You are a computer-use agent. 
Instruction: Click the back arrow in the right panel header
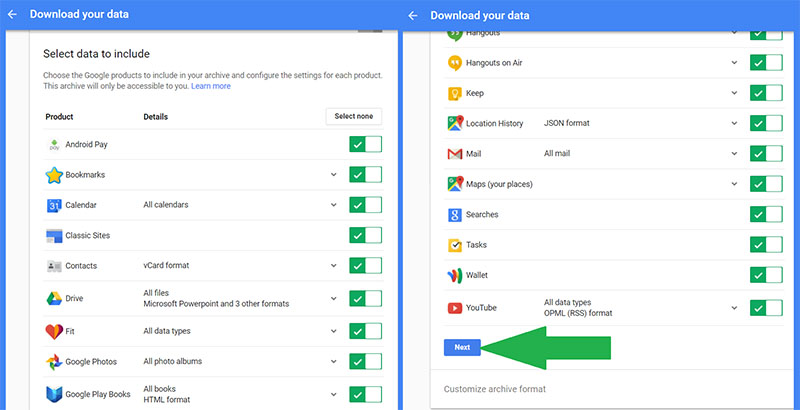[413, 16]
